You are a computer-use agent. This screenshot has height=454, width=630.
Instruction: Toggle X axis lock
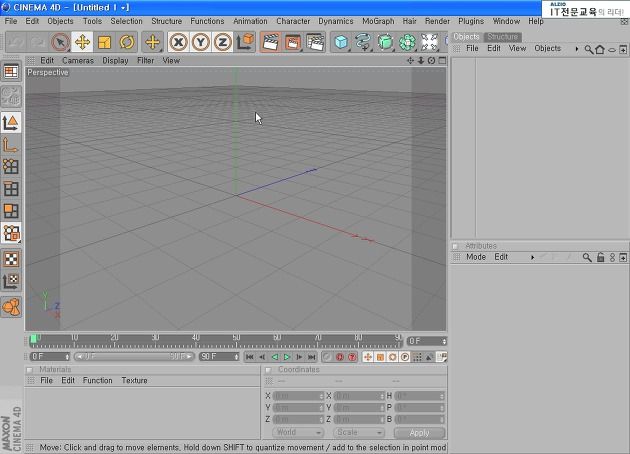pos(179,42)
